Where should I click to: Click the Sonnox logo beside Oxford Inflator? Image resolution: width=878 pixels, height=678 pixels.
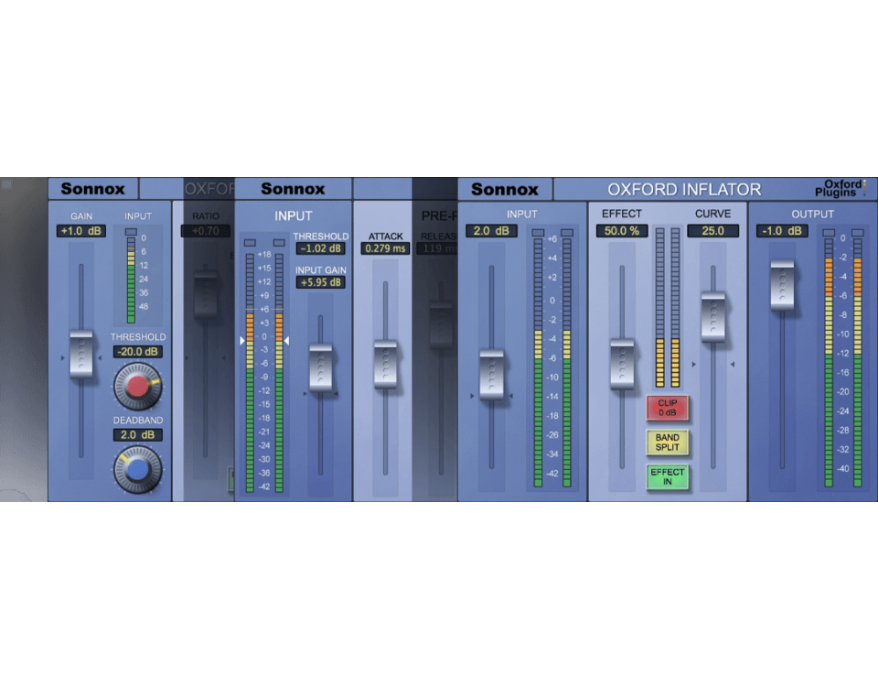[505, 189]
